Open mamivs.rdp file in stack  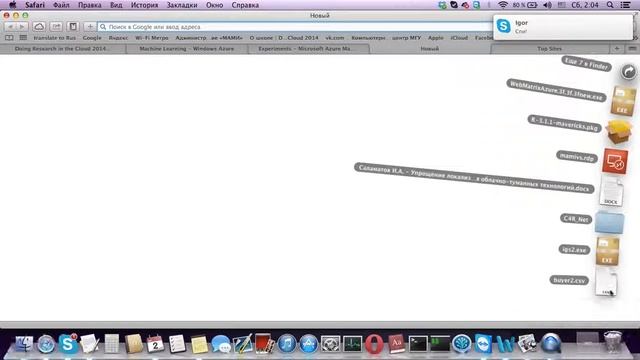click(x=615, y=161)
